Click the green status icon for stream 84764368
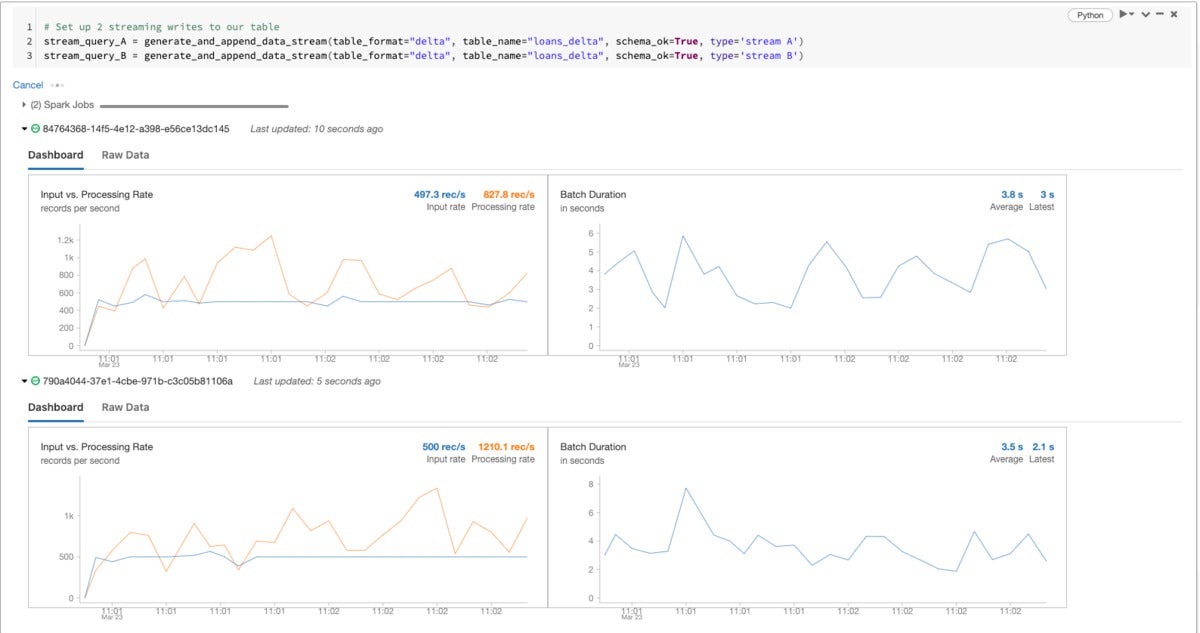This screenshot has height=633, width=1200. (x=35, y=129)
